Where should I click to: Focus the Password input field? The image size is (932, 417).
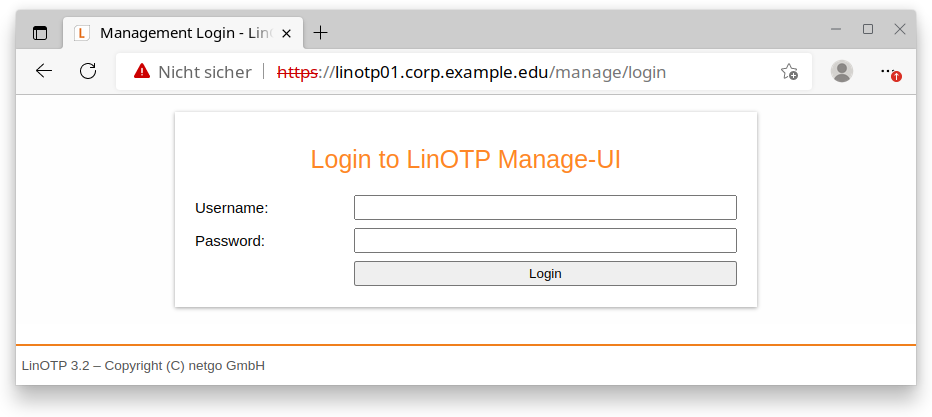click(x=545, y=241)
